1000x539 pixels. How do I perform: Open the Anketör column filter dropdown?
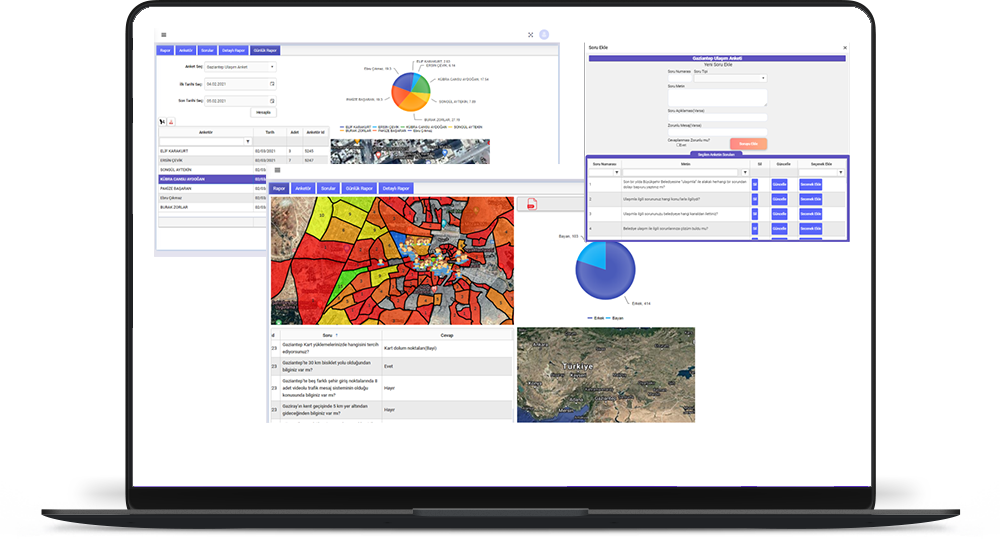click(248, 142)
